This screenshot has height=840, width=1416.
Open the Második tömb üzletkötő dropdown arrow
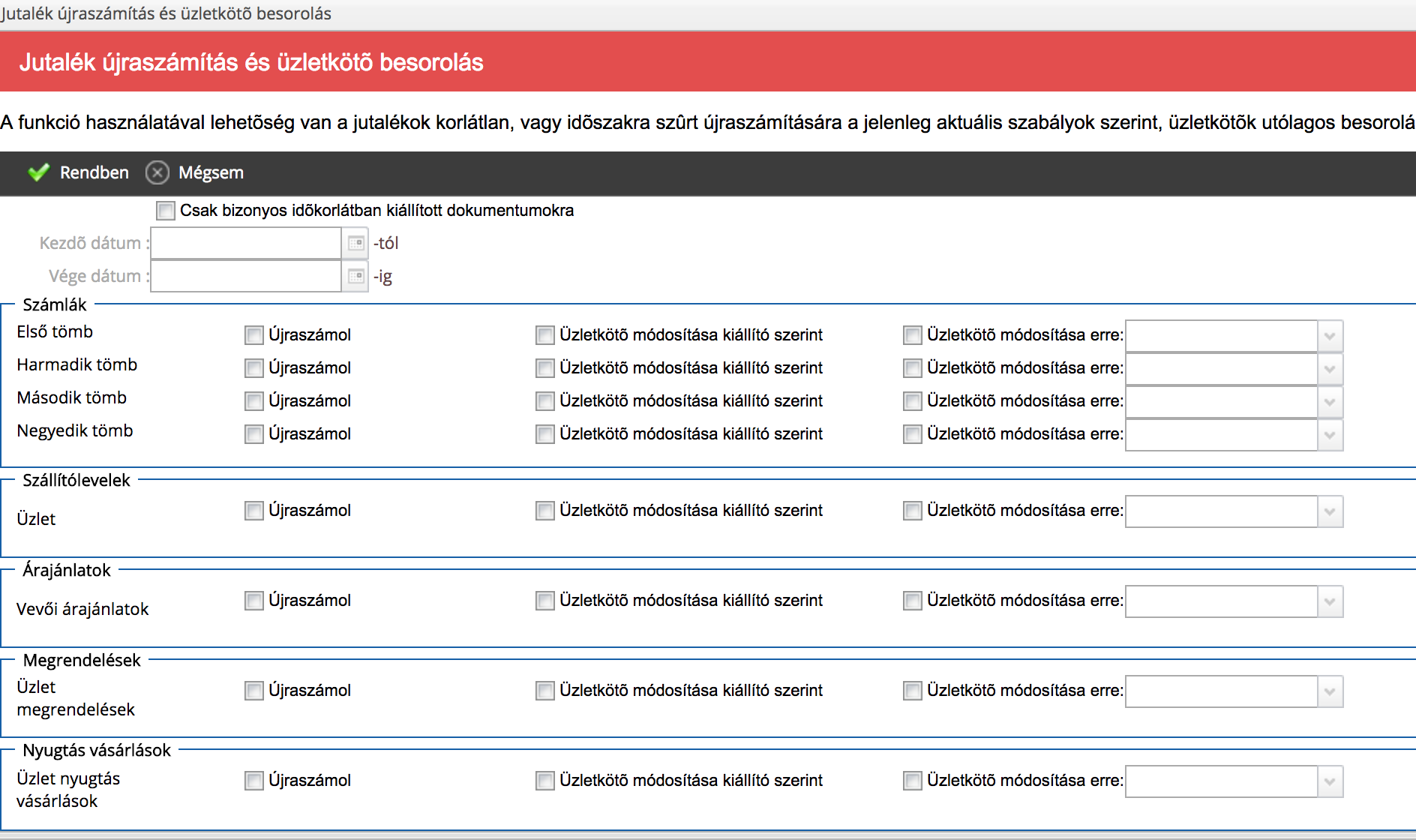pyautogui.click(x=1330, y=402)
